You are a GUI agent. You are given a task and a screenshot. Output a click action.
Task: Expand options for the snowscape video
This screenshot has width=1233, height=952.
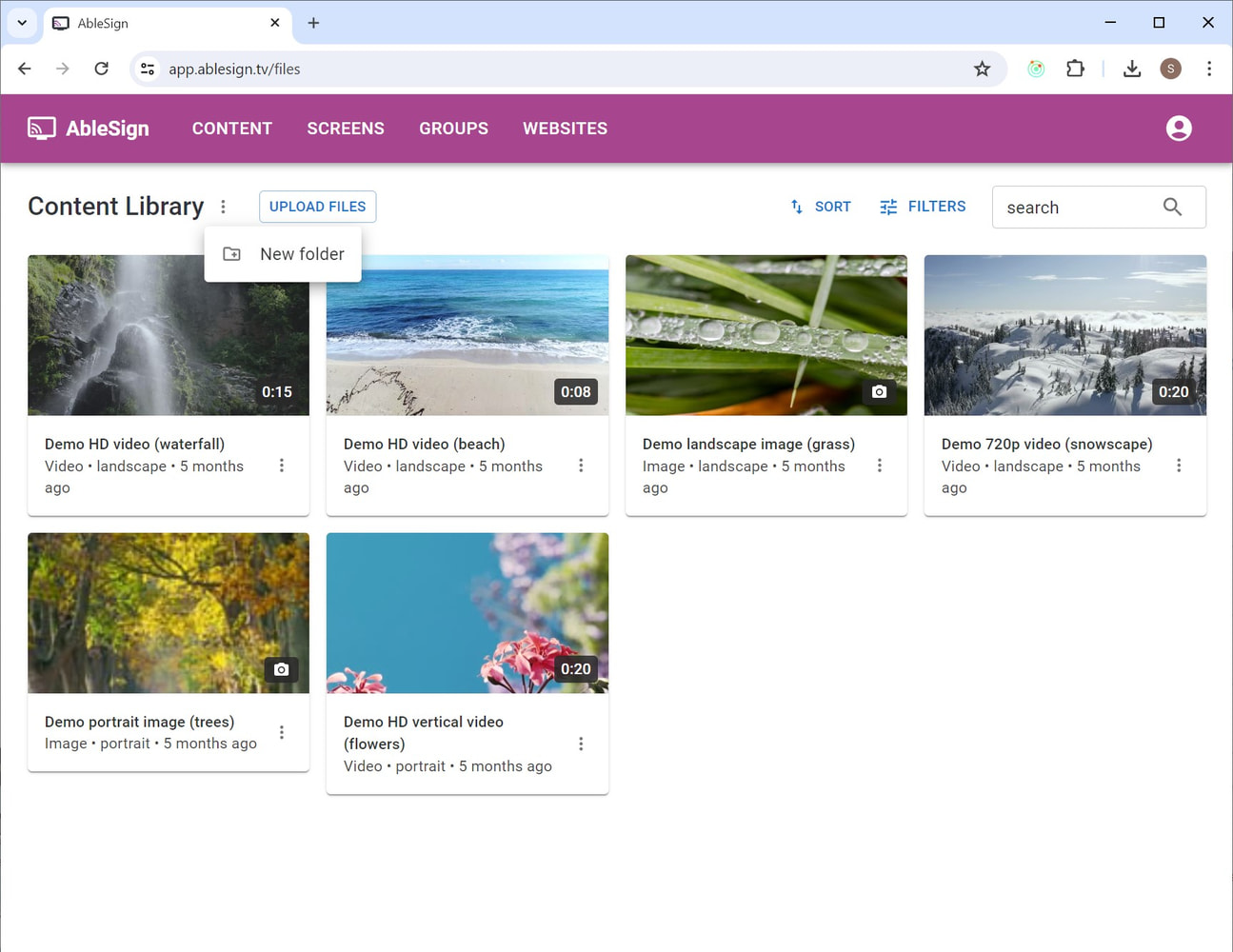coord(1178,466)
